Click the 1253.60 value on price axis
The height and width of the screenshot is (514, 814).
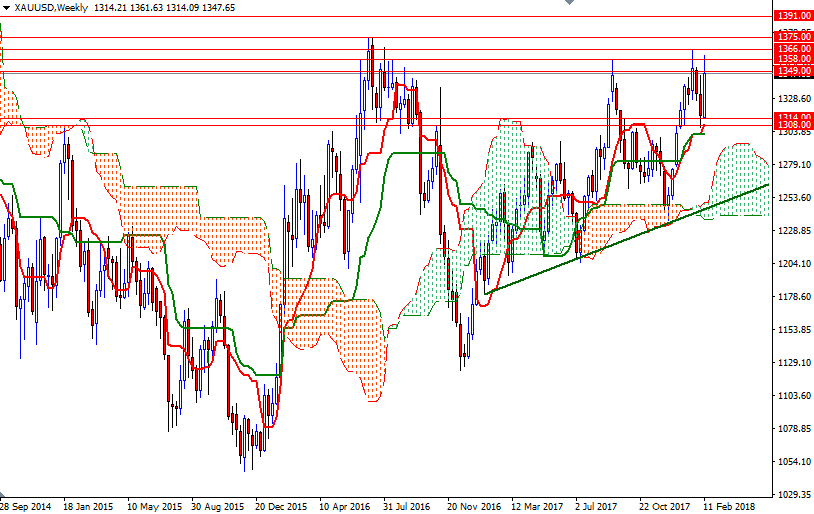(792, 198)
